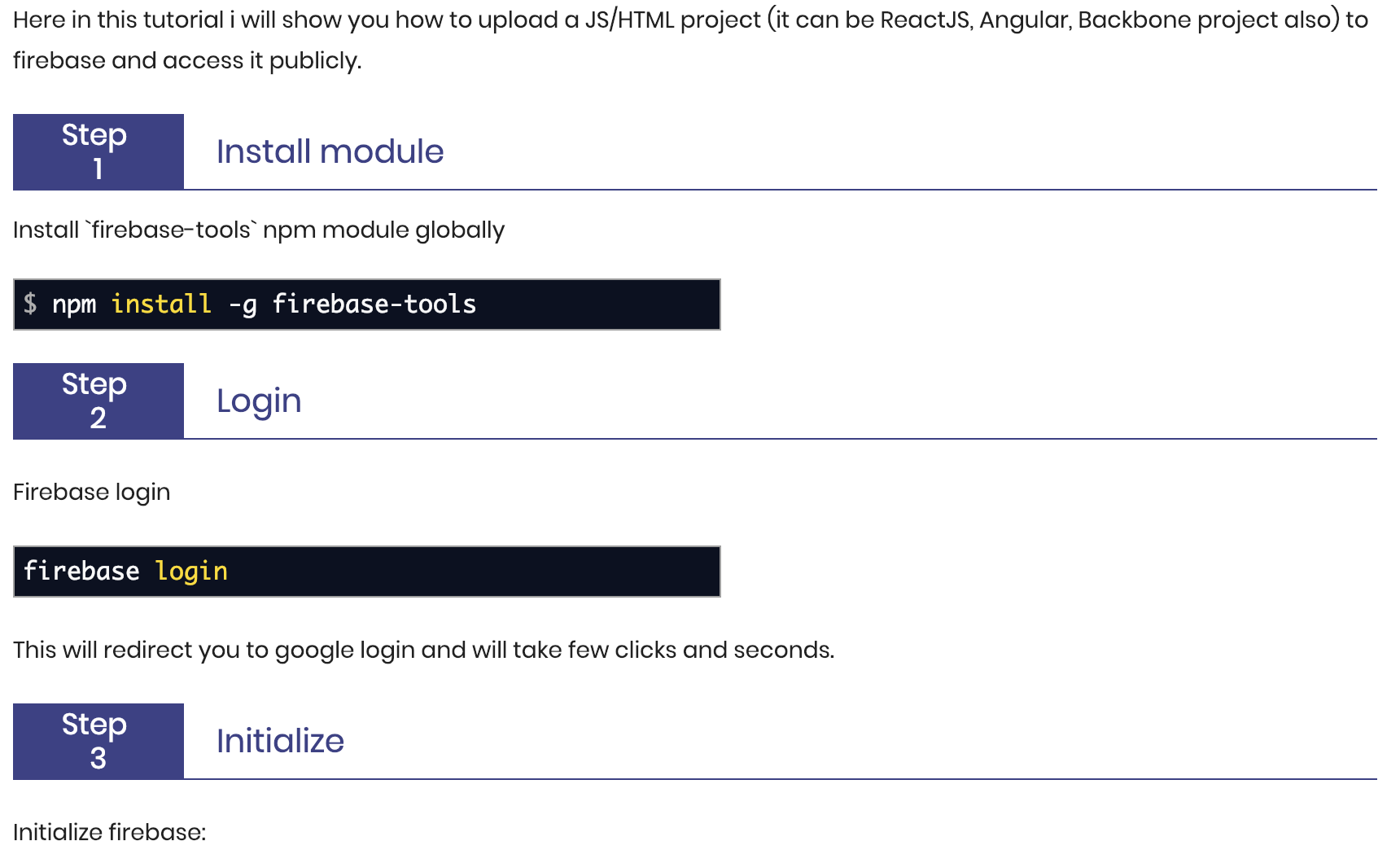Click the Step 3 badge
The width and height of the screenshot is (1400, 863).
(x=98, y=741)
